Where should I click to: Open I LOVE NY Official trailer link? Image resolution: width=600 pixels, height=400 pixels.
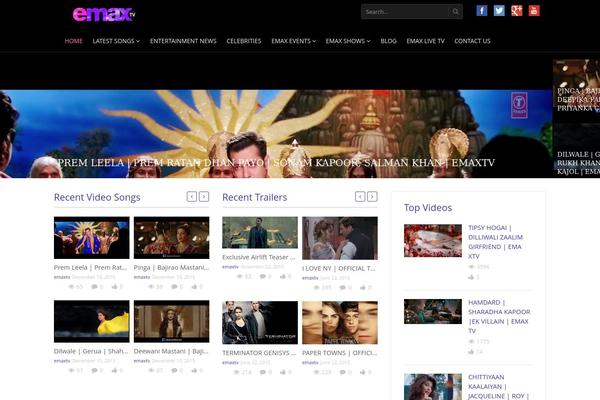[x=339, y=268]
